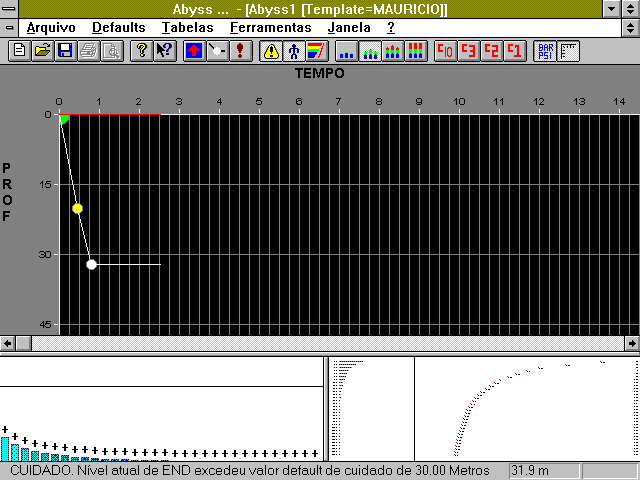
Task: Click the red 10 zoom scale icon
Action: pos(445,51)
